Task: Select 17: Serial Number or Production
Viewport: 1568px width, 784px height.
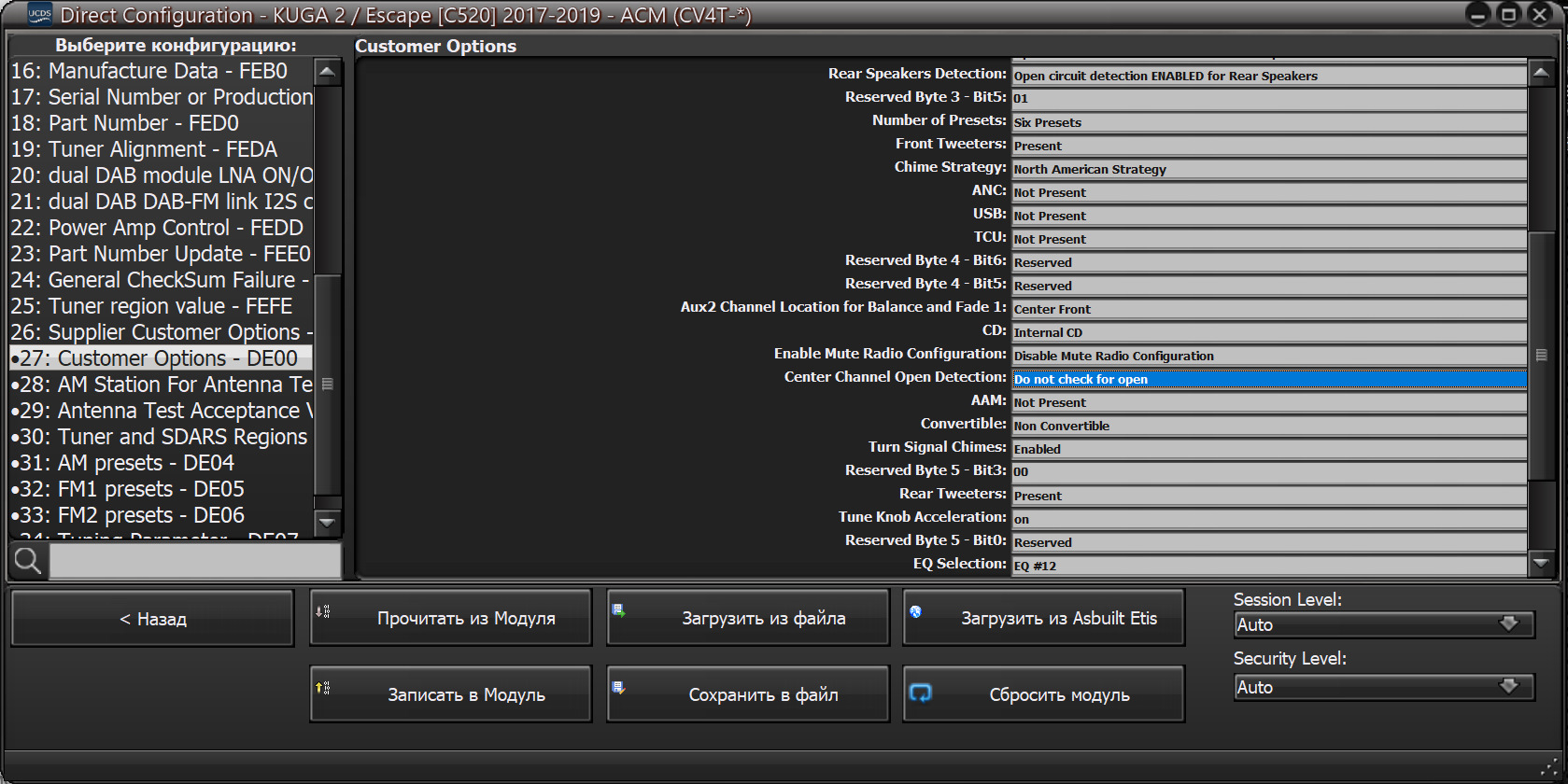Action: pos(161,97)
